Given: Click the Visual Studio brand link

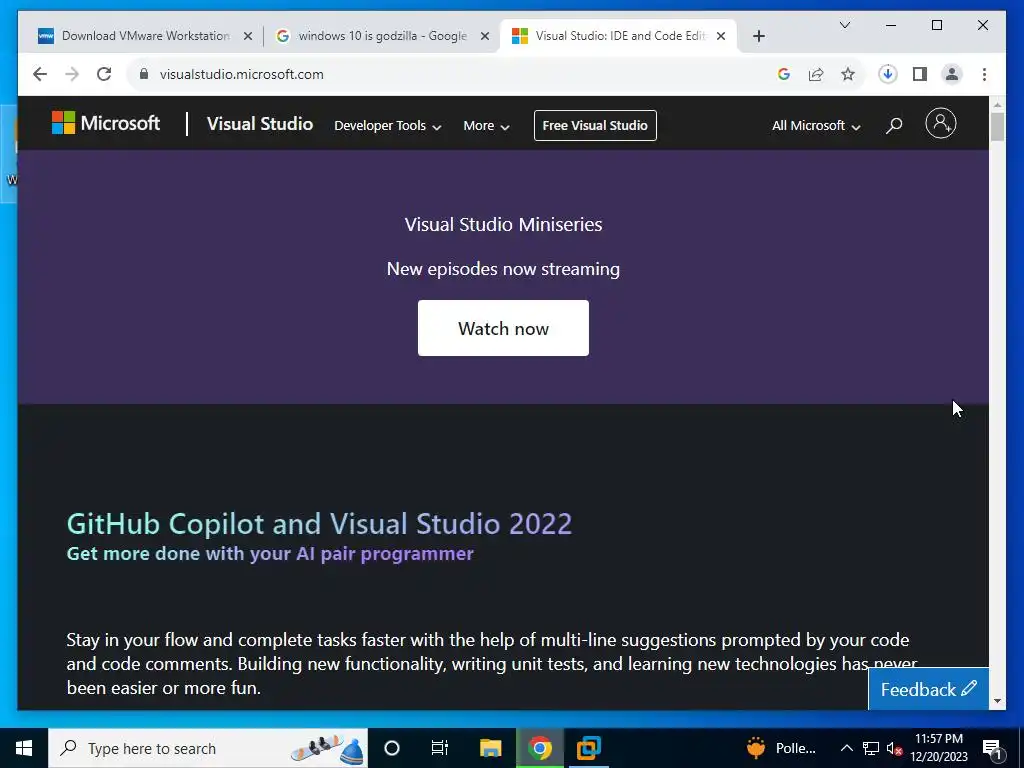Looking at the screenshot, I should pyautogui.click(x=260, y=124).
